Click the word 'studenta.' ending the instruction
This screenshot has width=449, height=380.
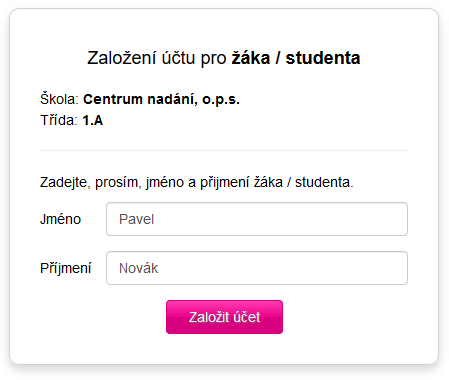click(324, 182)
